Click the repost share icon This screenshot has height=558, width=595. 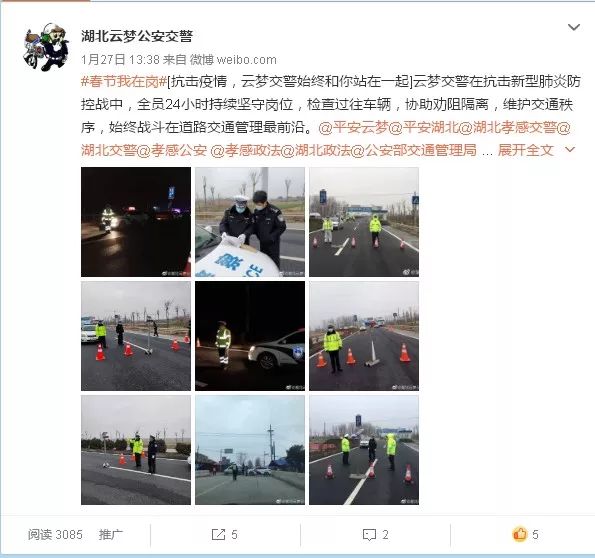218,534
